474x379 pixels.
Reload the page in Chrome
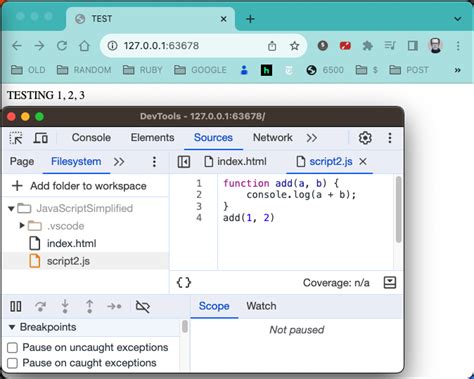62,46
